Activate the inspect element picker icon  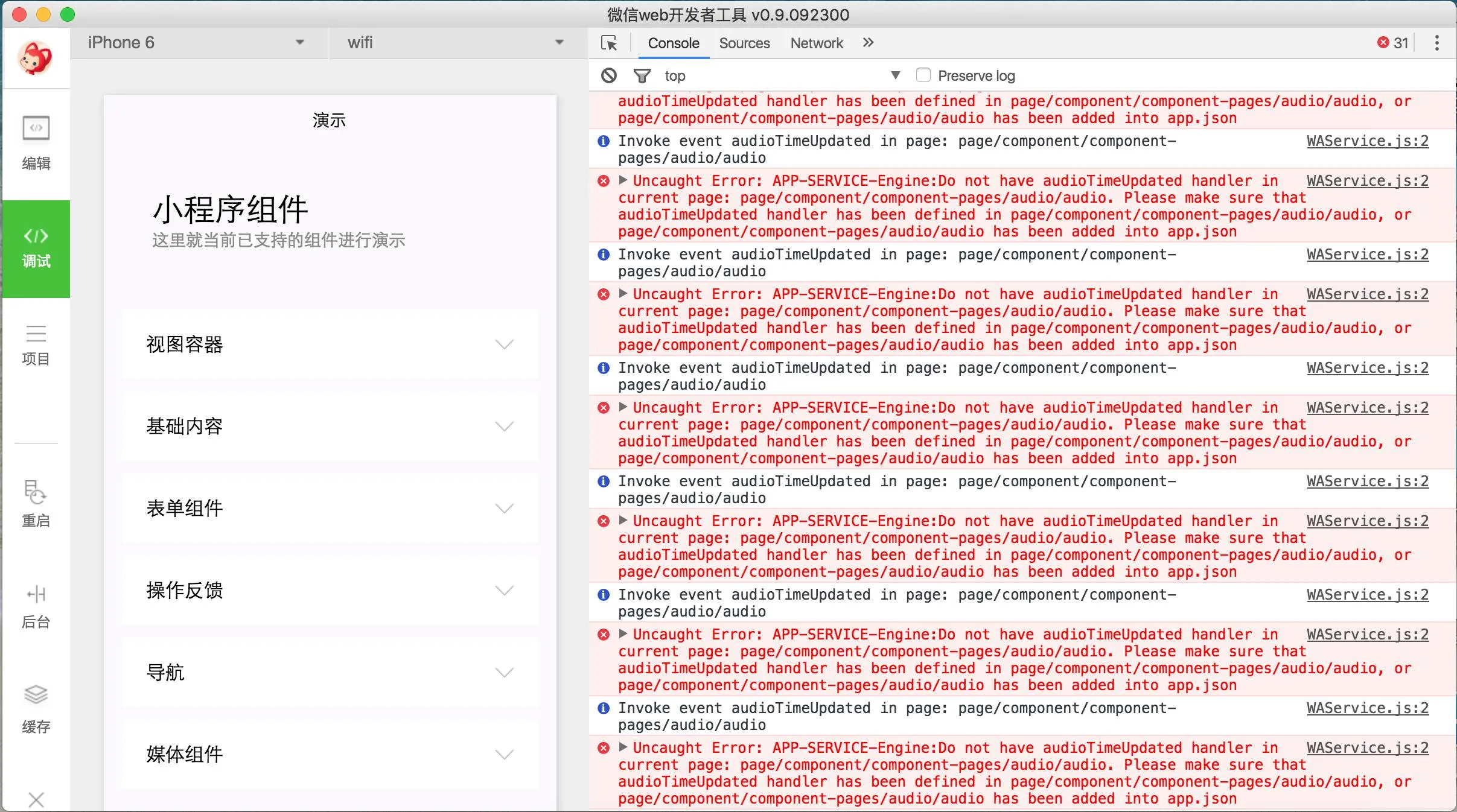609,43
